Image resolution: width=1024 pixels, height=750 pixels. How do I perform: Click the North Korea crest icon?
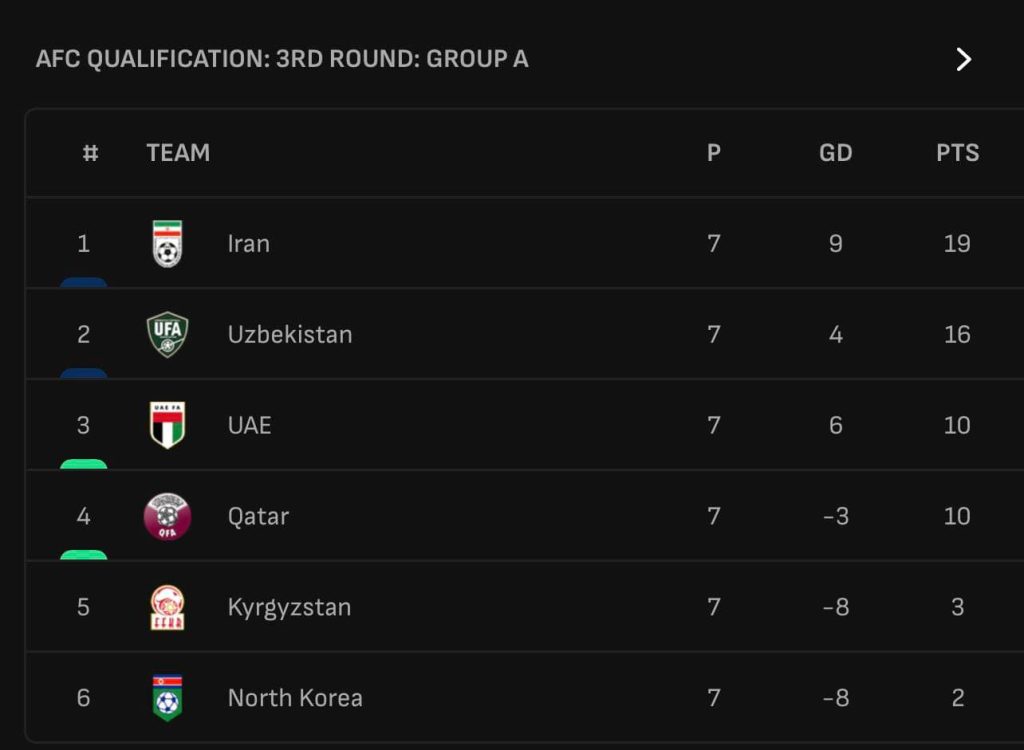point(167,698)
